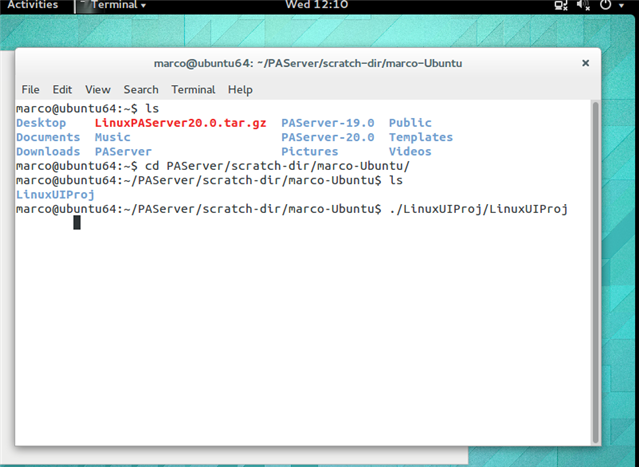
Task: Click the ./LinuxUIProj/LinuxUIProj command text
Action: click(478, 209)
